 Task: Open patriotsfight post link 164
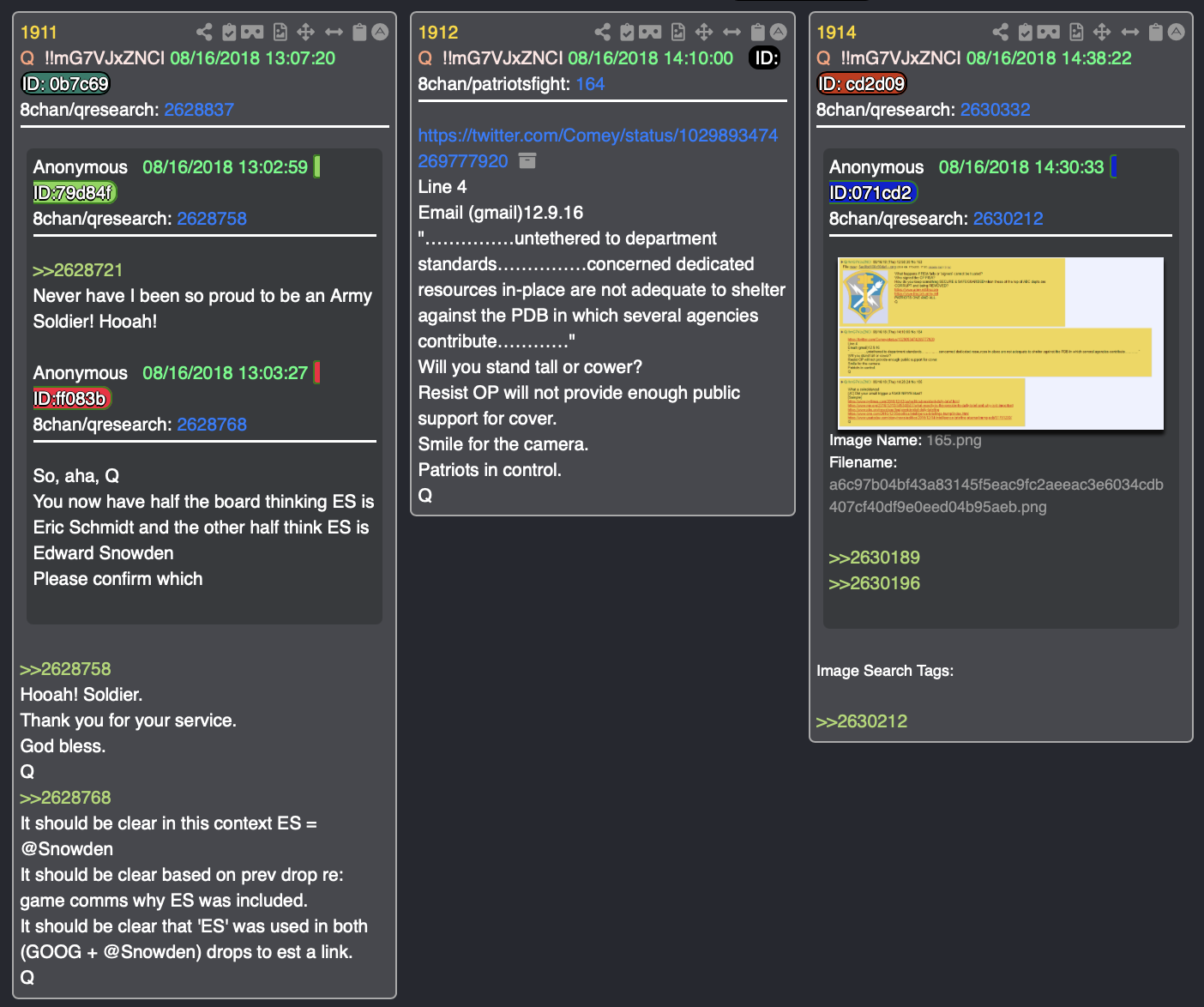(x=590, y=84)
